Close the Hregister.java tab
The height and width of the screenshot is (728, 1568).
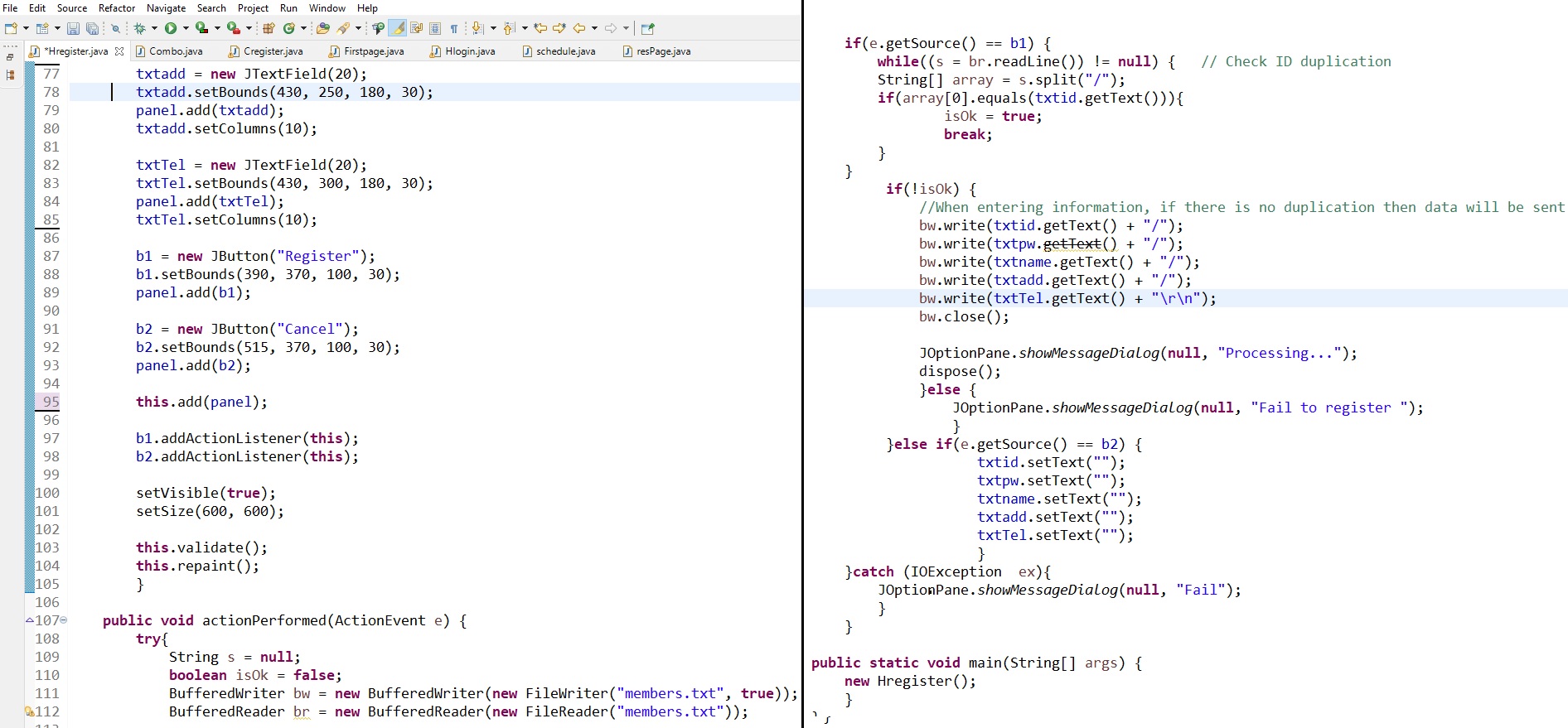coord(119,51)
